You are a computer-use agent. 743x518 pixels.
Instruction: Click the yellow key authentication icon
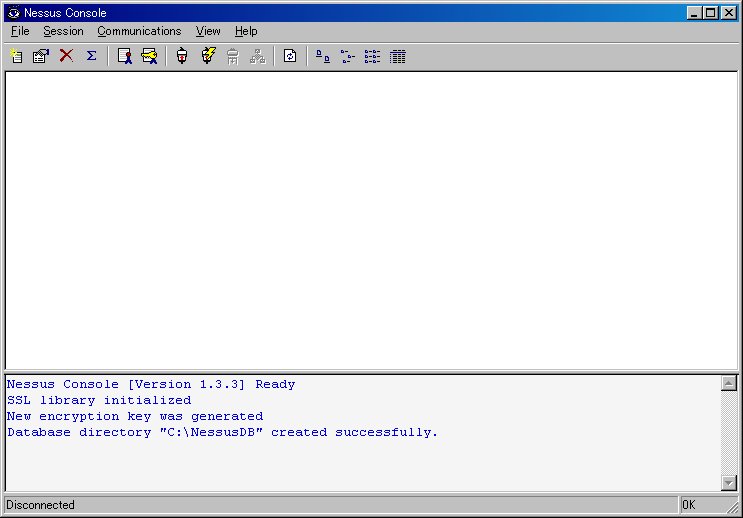click(149, 56)
